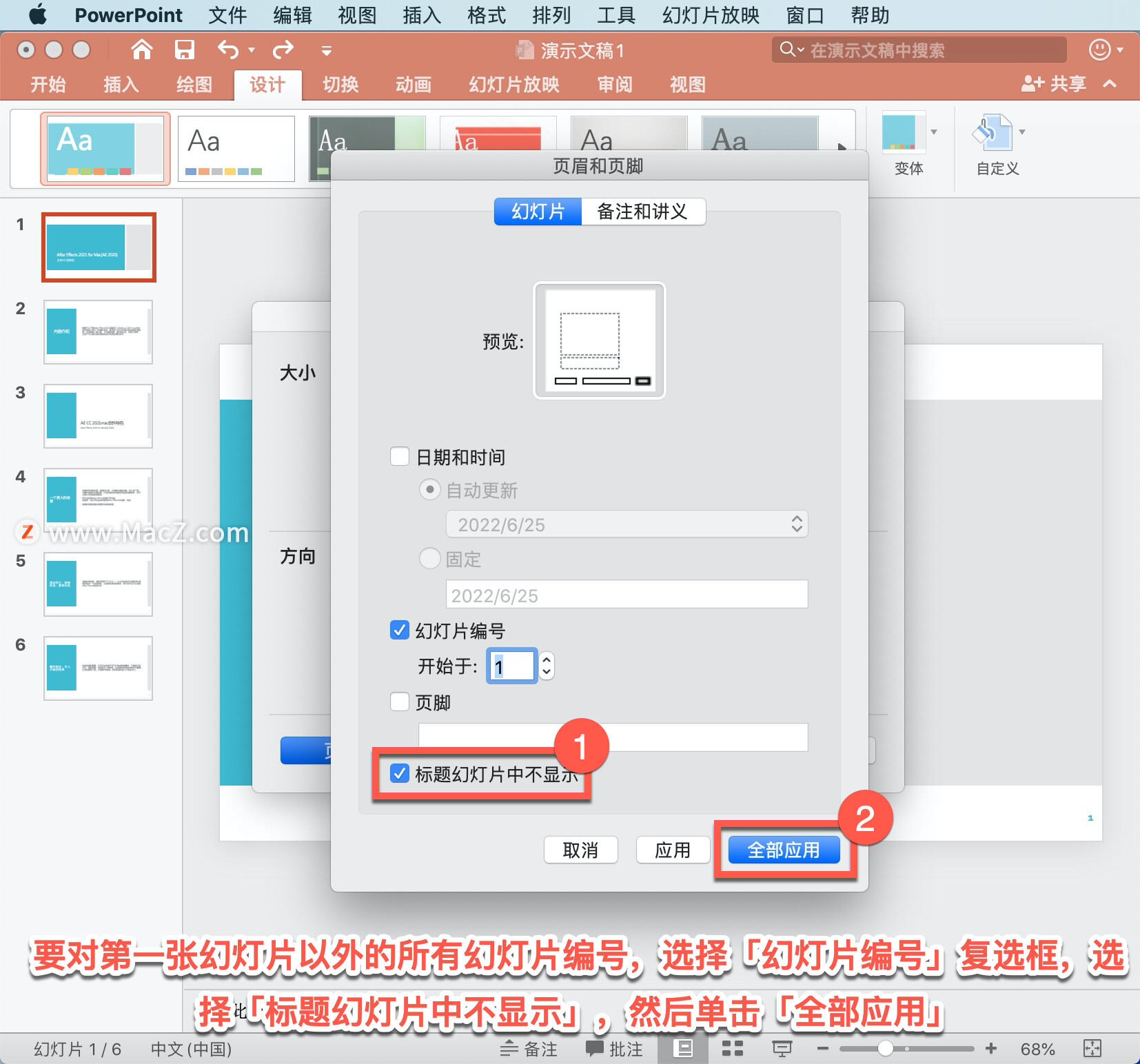Click the smiley feedback icon
The image size is (1140, 1064).
[1099, 50]
